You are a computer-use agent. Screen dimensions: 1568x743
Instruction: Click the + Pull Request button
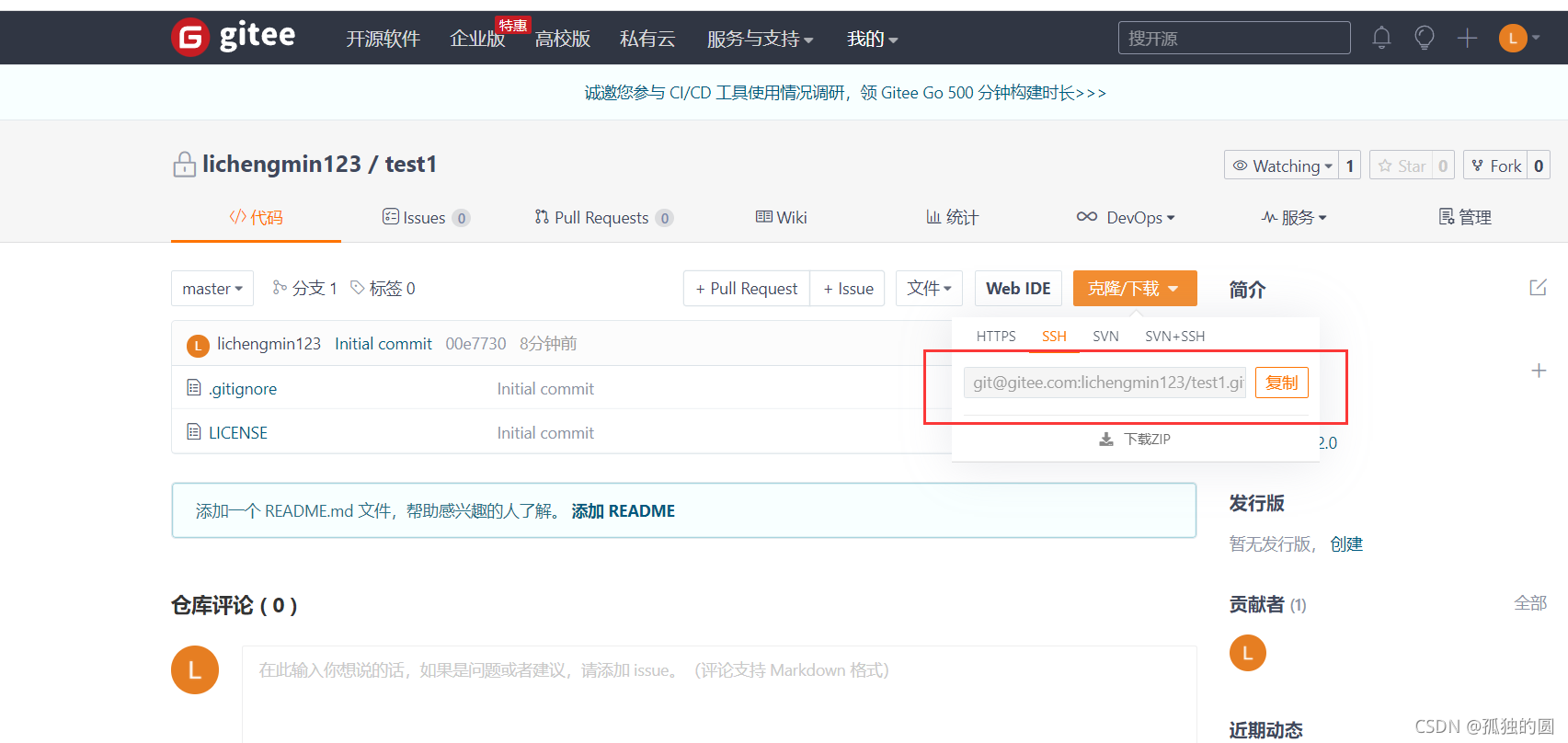click(x=747, y=289)
